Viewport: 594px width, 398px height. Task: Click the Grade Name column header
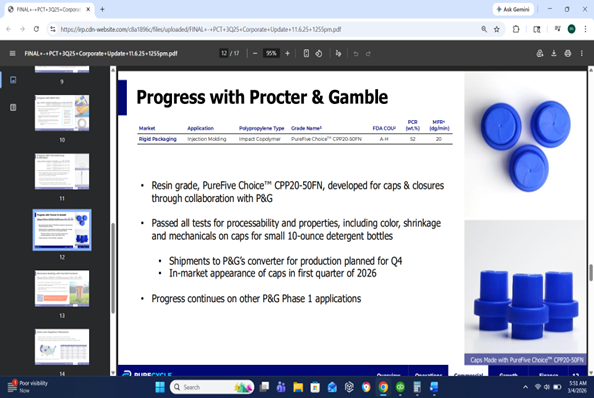[306, 128]
